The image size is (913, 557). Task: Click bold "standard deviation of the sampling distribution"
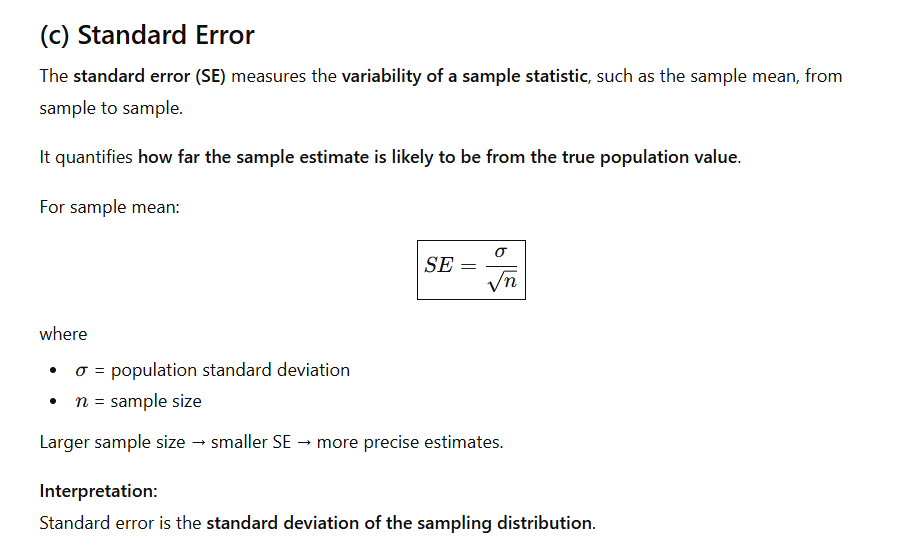click(399, 522)
